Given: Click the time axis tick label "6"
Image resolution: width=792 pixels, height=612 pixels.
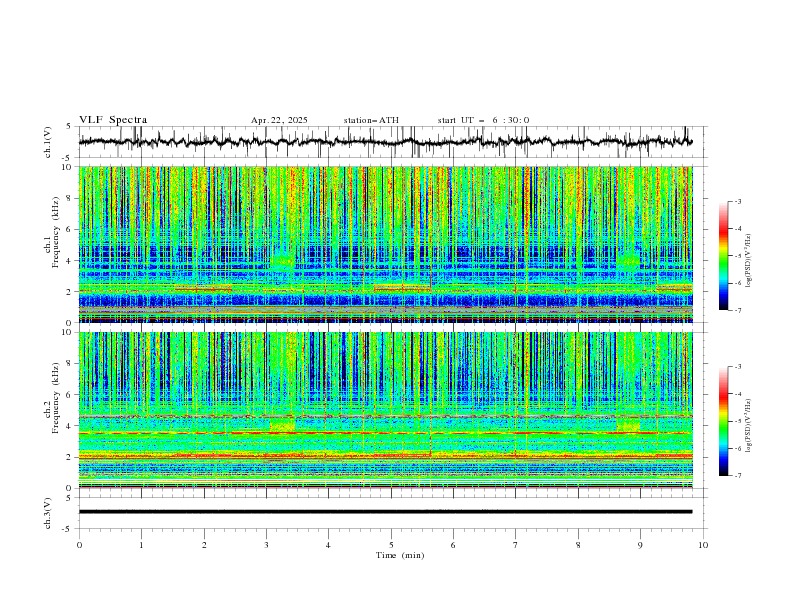Looking at the screenshot, I should (x=453, y=545).
